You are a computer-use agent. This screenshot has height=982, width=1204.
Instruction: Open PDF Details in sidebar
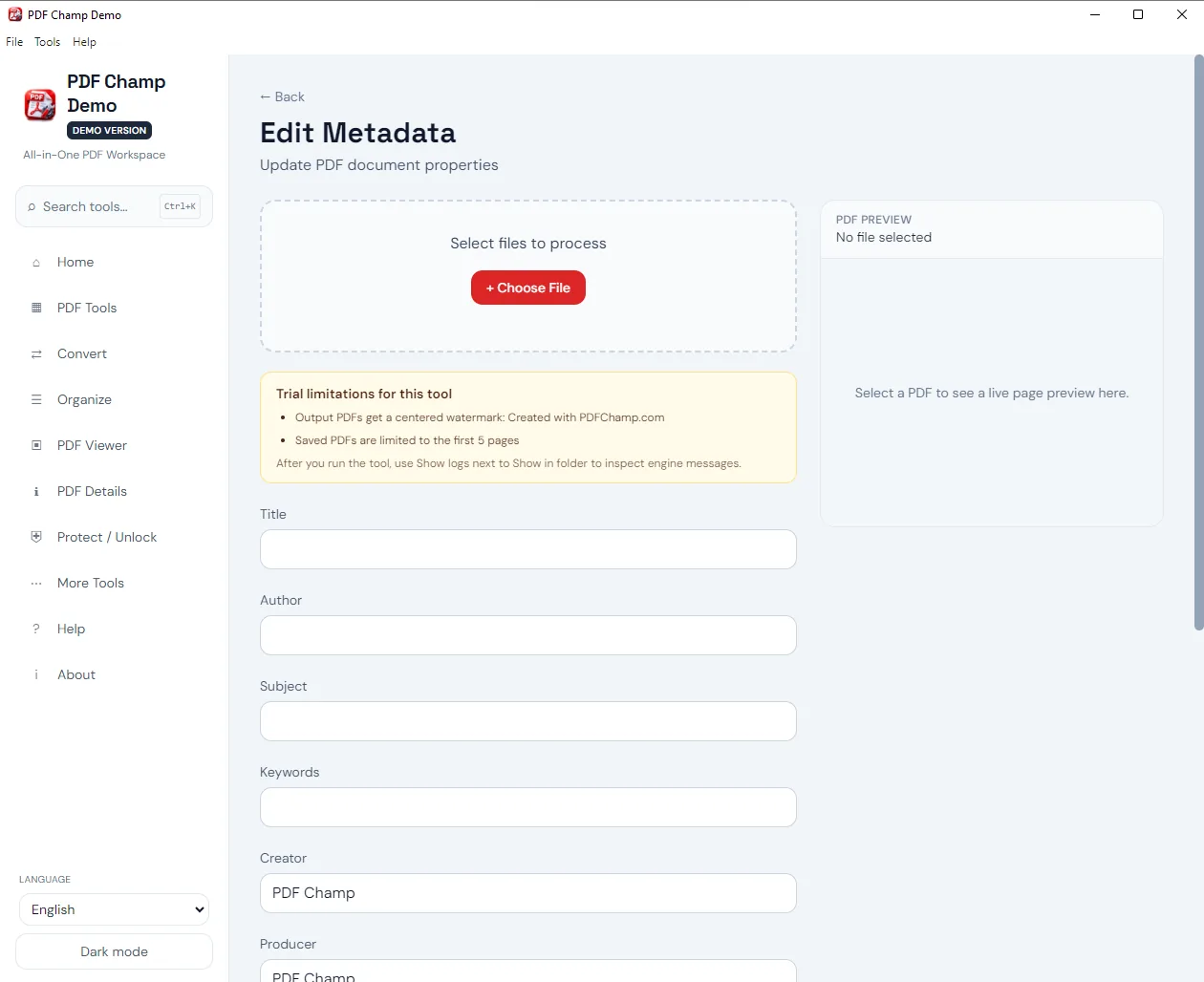click(92, 491)
